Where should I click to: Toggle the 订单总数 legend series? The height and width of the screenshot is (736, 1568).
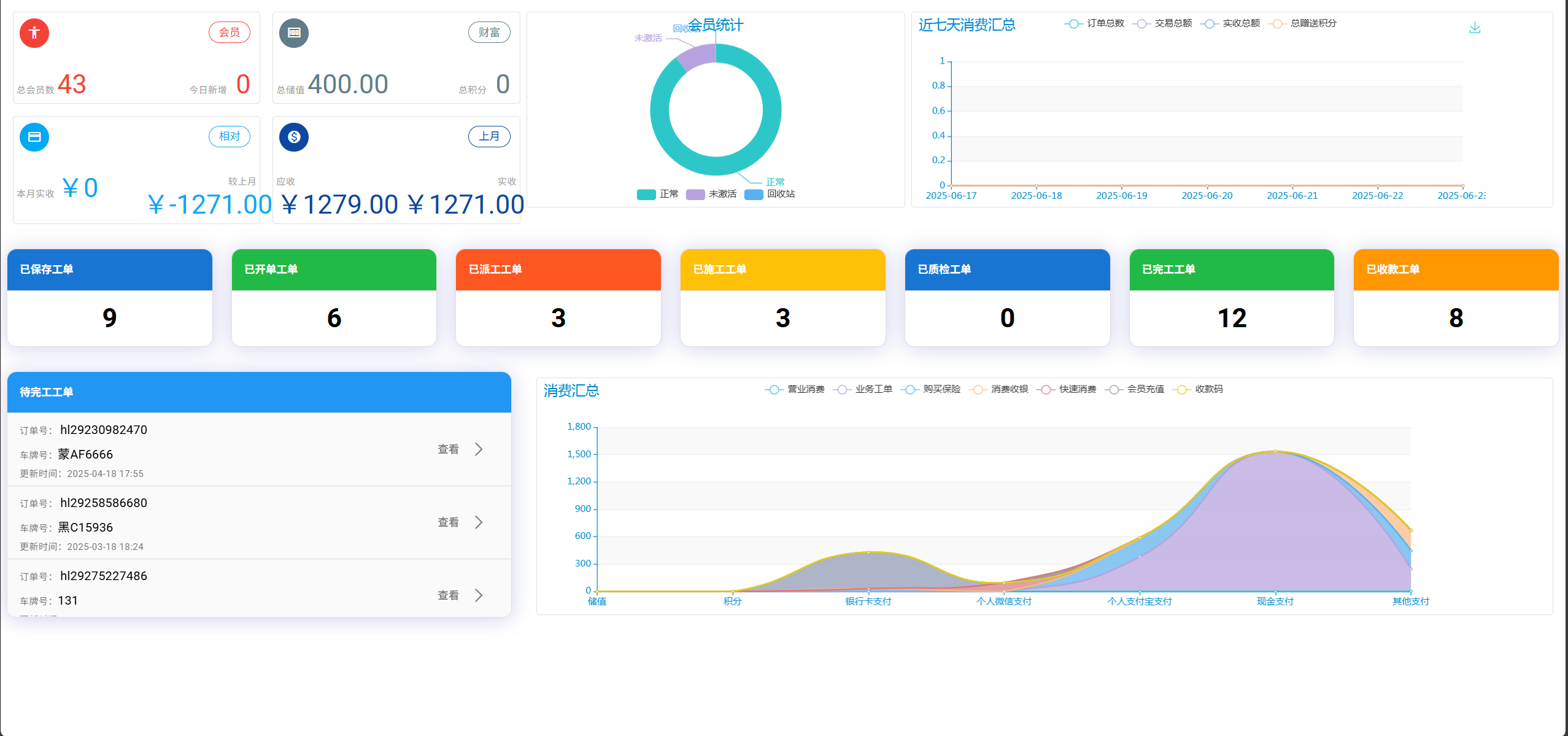(1094, 23)
